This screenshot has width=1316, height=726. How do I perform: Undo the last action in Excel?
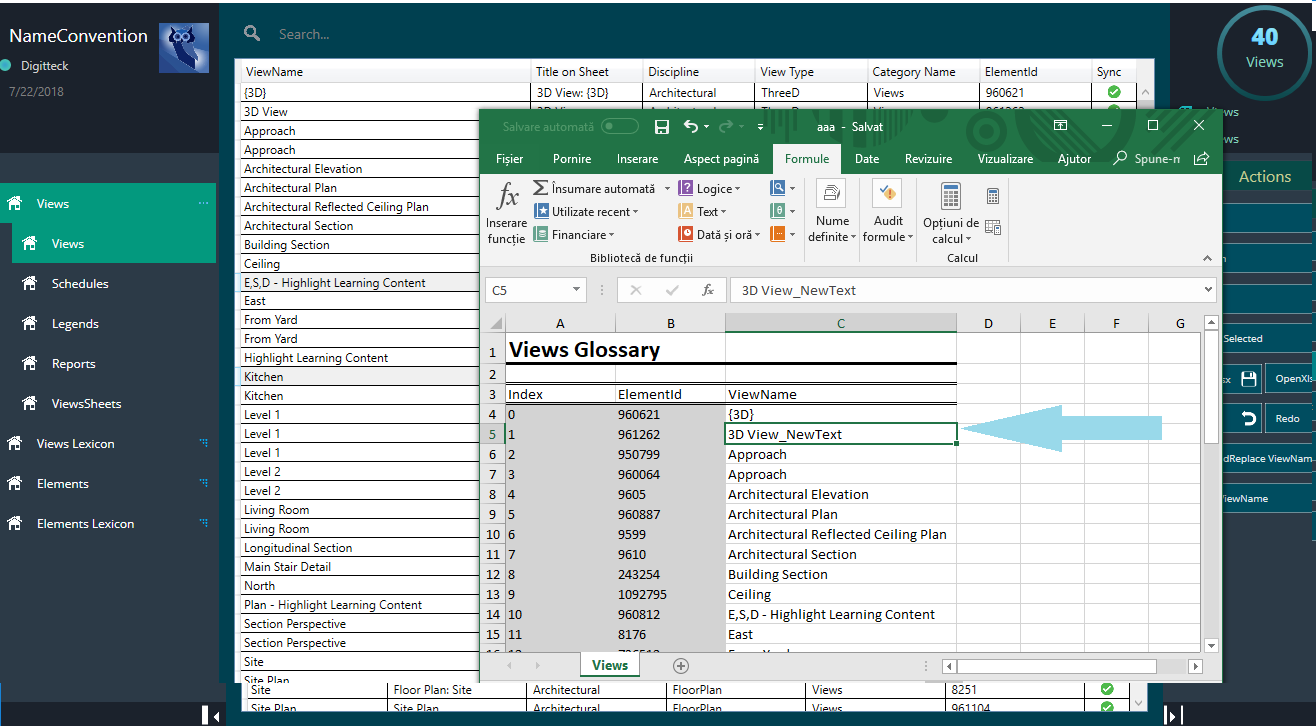(690, 127)
